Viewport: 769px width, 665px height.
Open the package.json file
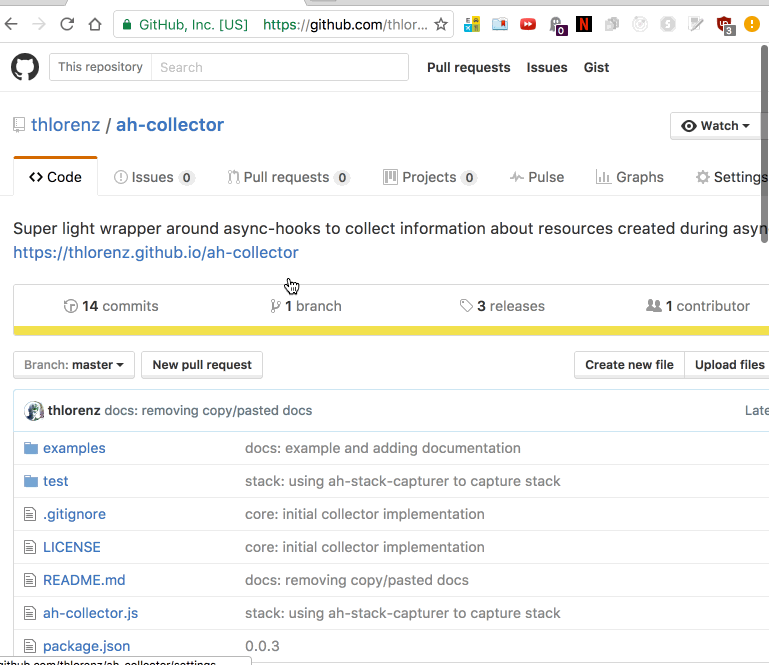86,646
